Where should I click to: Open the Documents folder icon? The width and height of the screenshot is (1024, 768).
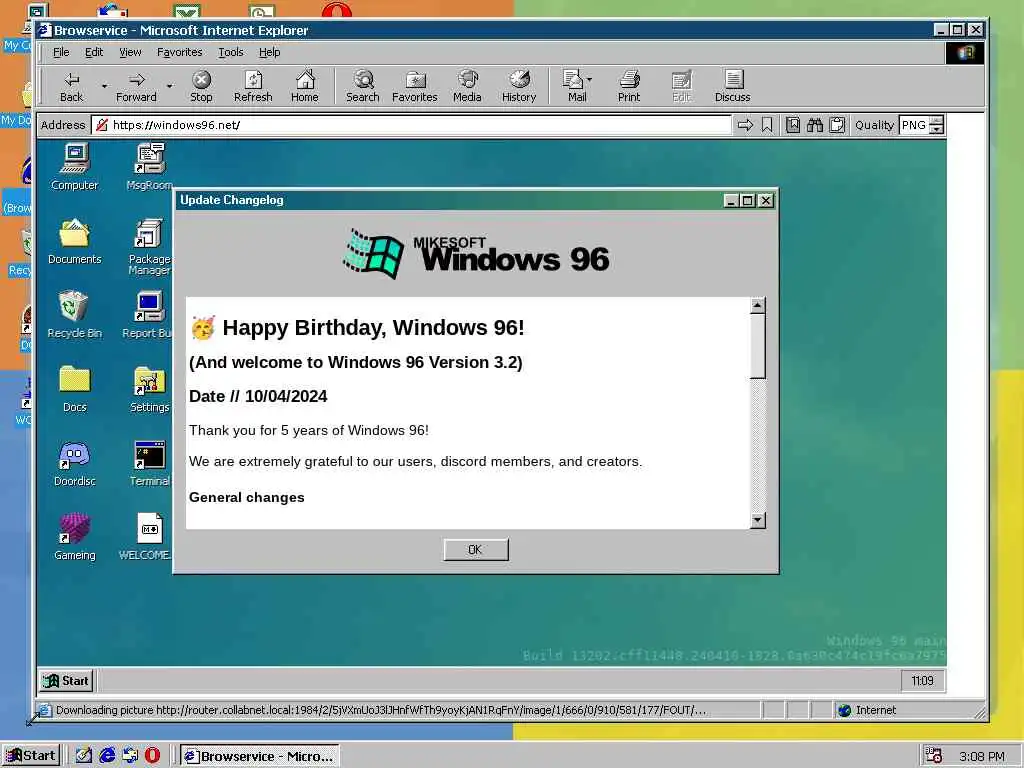pos(74,241)
